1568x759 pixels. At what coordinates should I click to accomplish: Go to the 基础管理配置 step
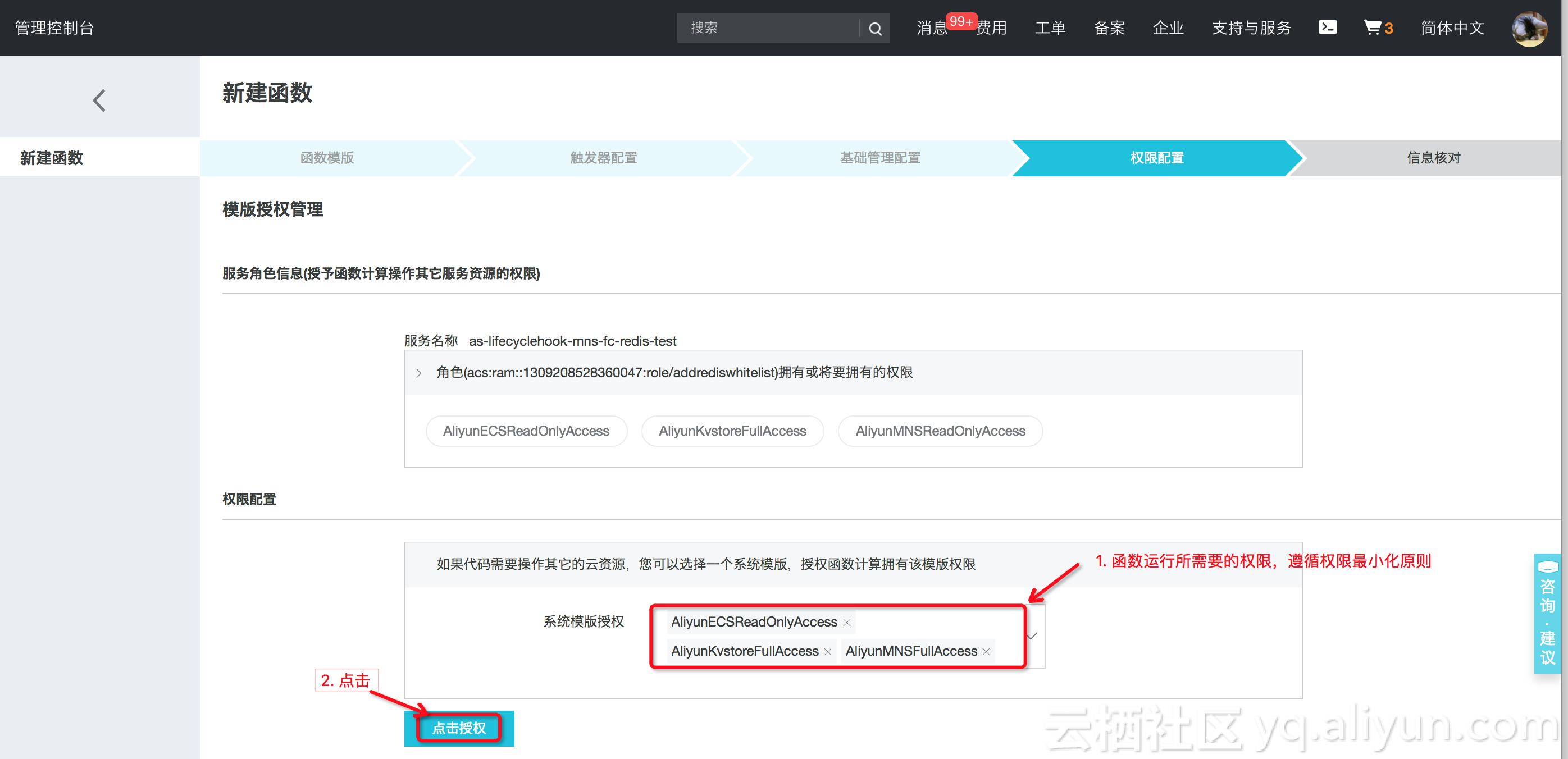(880, 158)
